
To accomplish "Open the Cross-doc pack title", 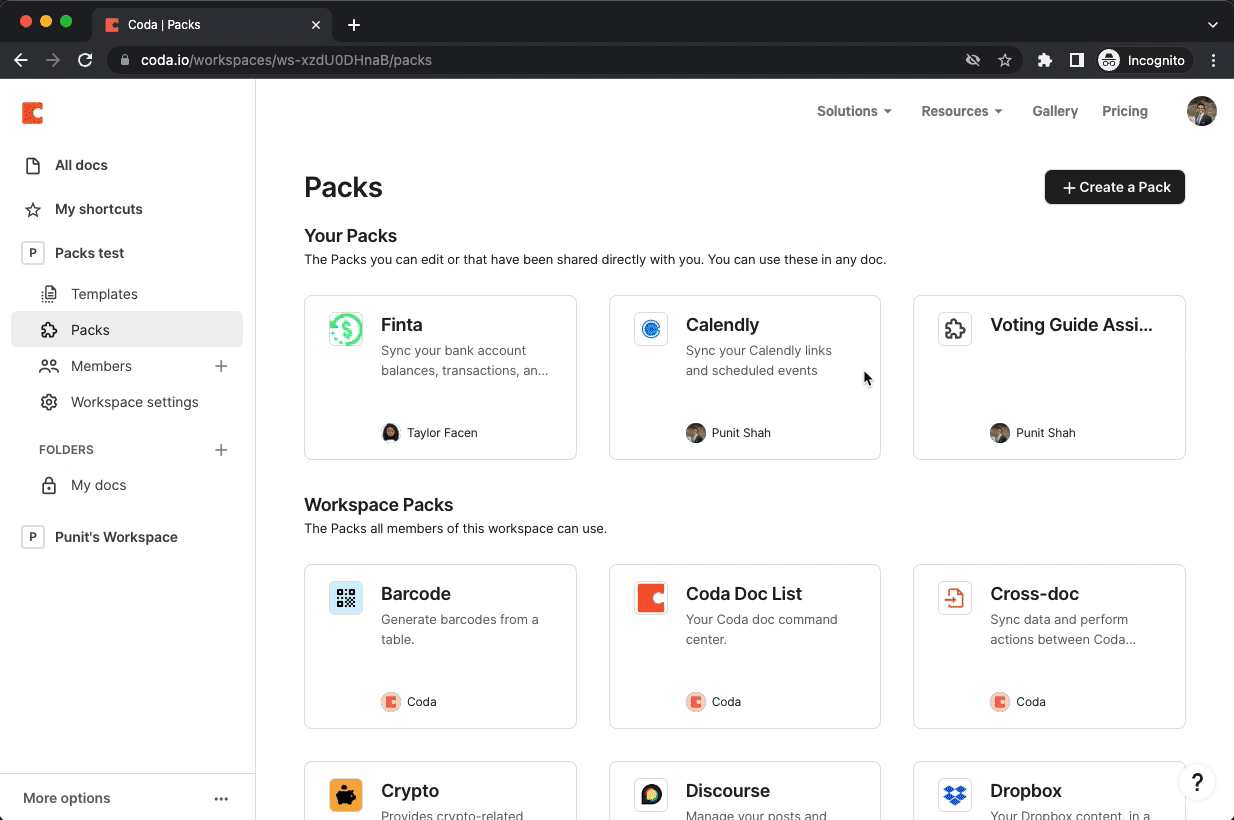I will 1034,594.
